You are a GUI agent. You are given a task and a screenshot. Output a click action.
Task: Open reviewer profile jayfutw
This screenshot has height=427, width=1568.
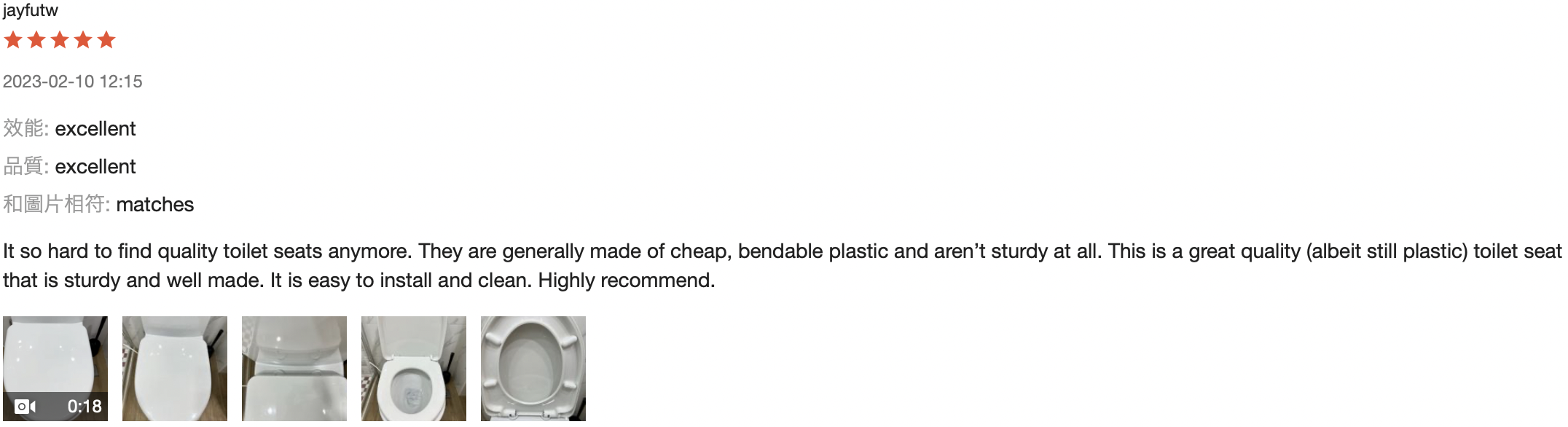[x=31, y=10]
